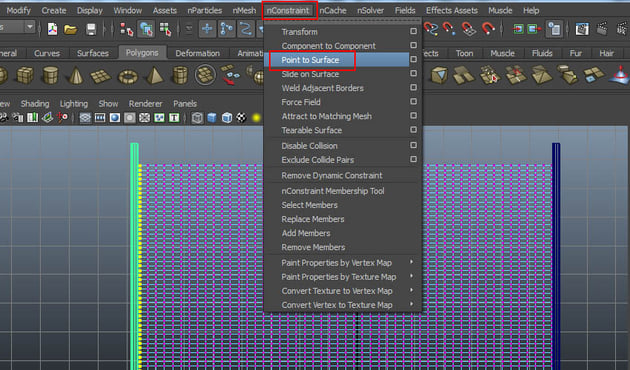Open the Render View window icon
The image size is (630, 370).
tap(582, 29)
